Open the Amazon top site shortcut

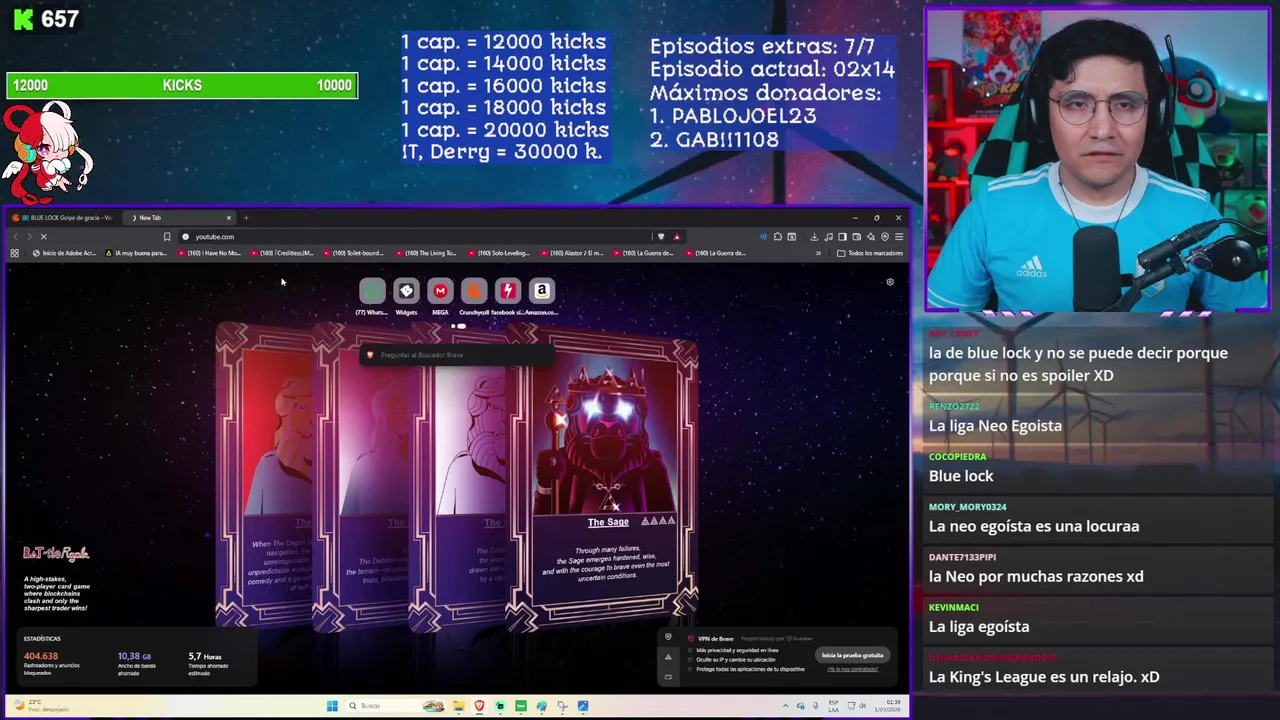click(542, 291)
